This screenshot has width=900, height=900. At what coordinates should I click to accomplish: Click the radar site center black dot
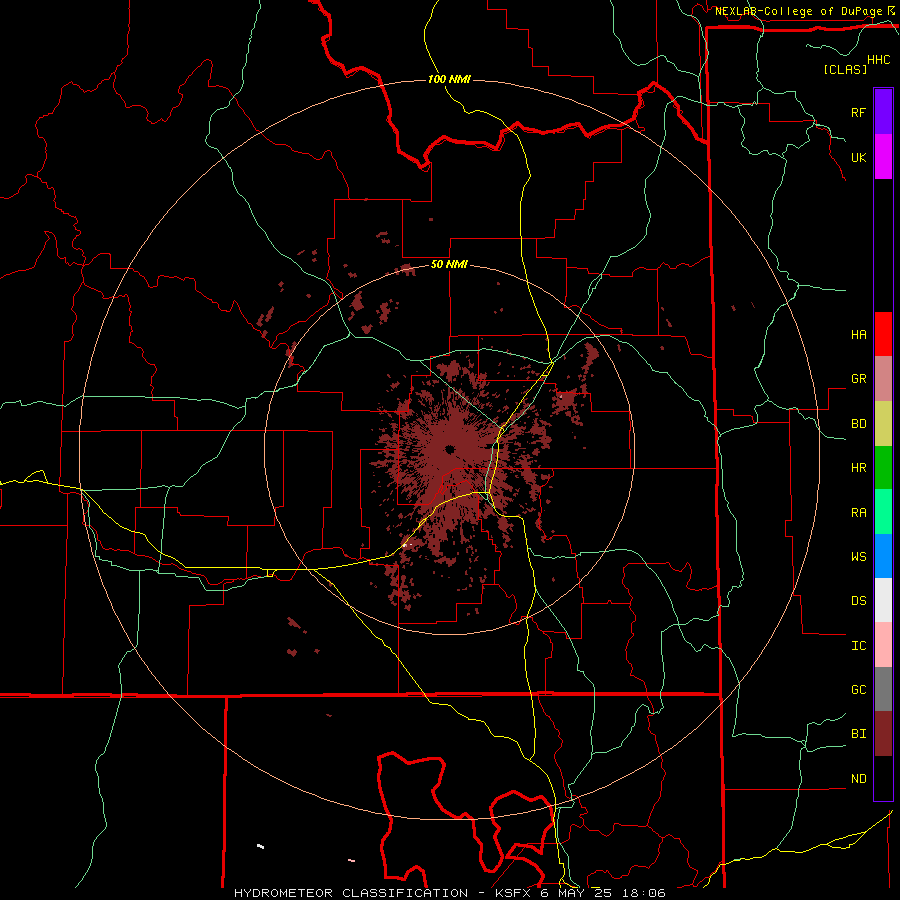tap(449, 449)
